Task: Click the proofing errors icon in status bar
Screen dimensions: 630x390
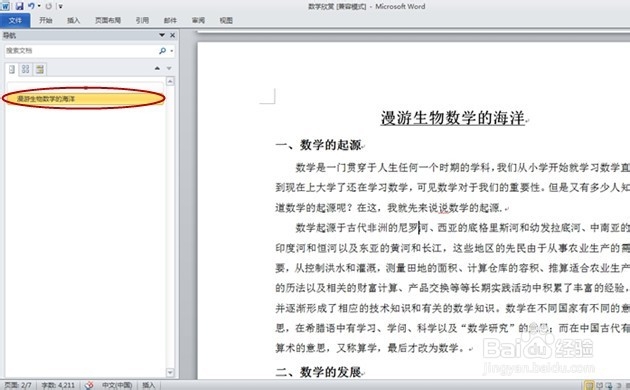Action: [89, 385]
